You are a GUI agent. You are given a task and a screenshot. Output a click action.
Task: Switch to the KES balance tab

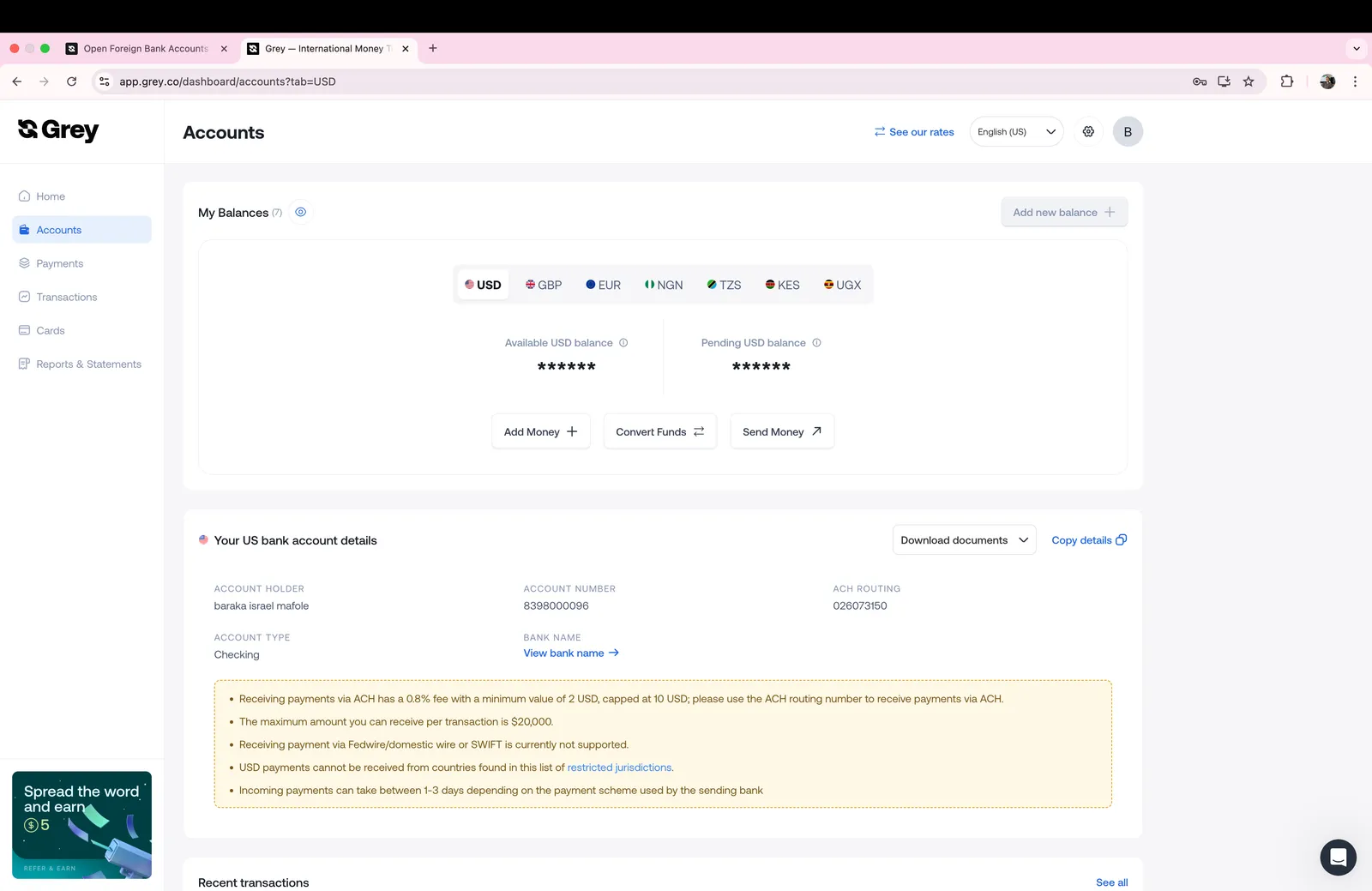783,285
